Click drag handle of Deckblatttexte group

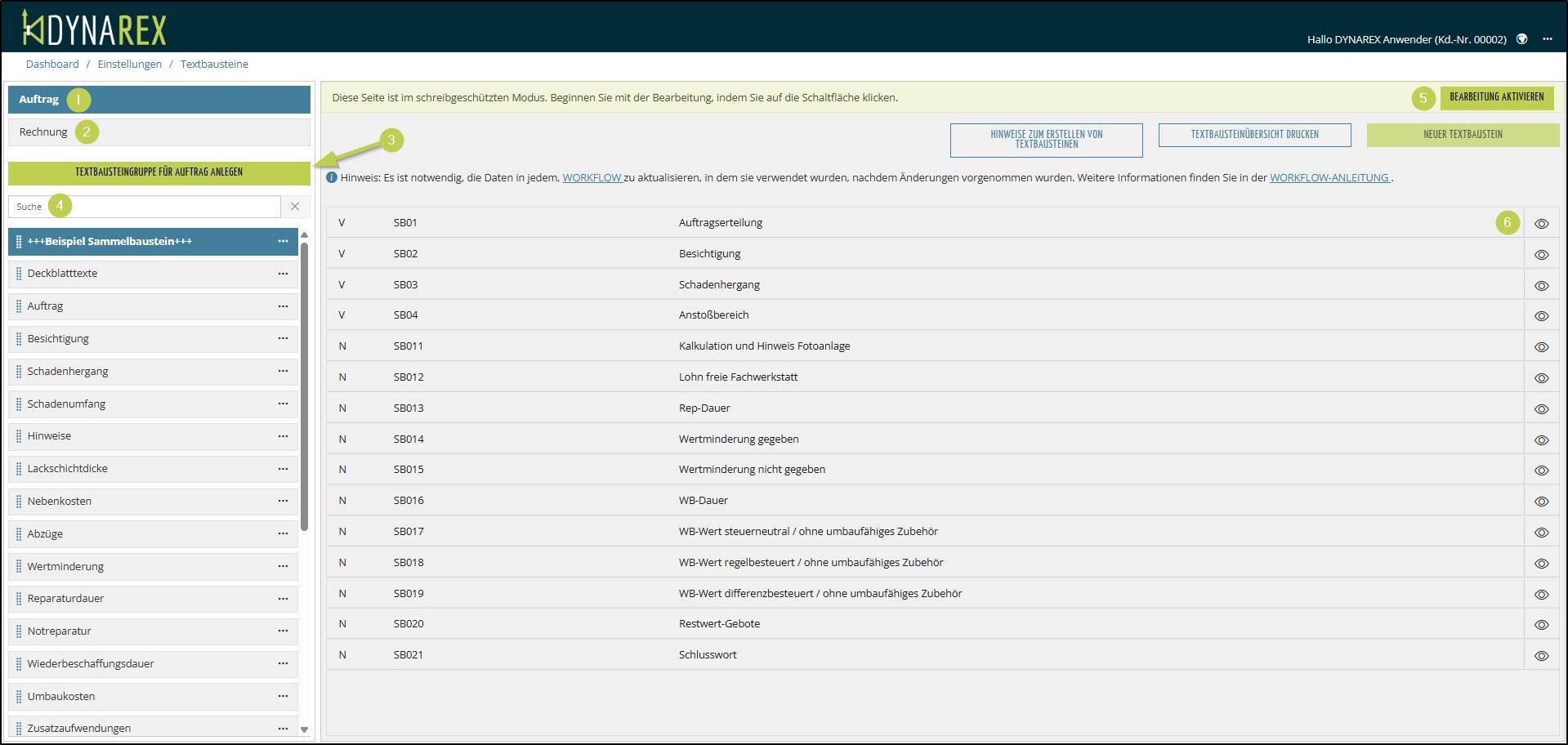tap(19, 274)
